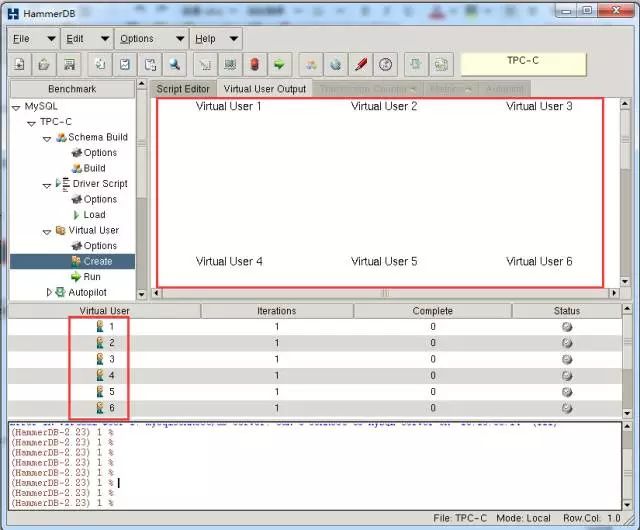Viewport: 640px width, 530px height.
Task: Collapse the Driver Script node
Action: click(x=47, y=185)
